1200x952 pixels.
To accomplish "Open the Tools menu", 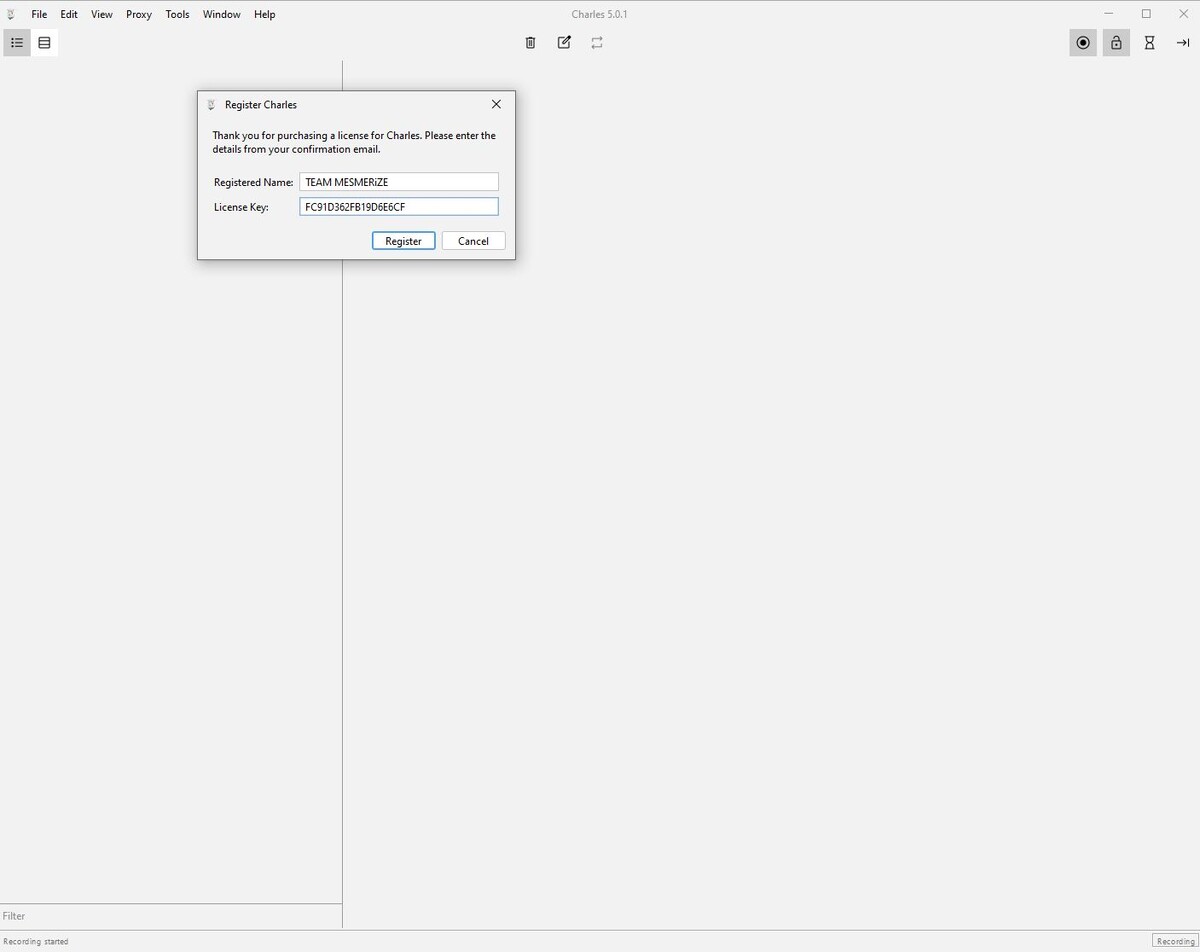I will tap(177, 14).
